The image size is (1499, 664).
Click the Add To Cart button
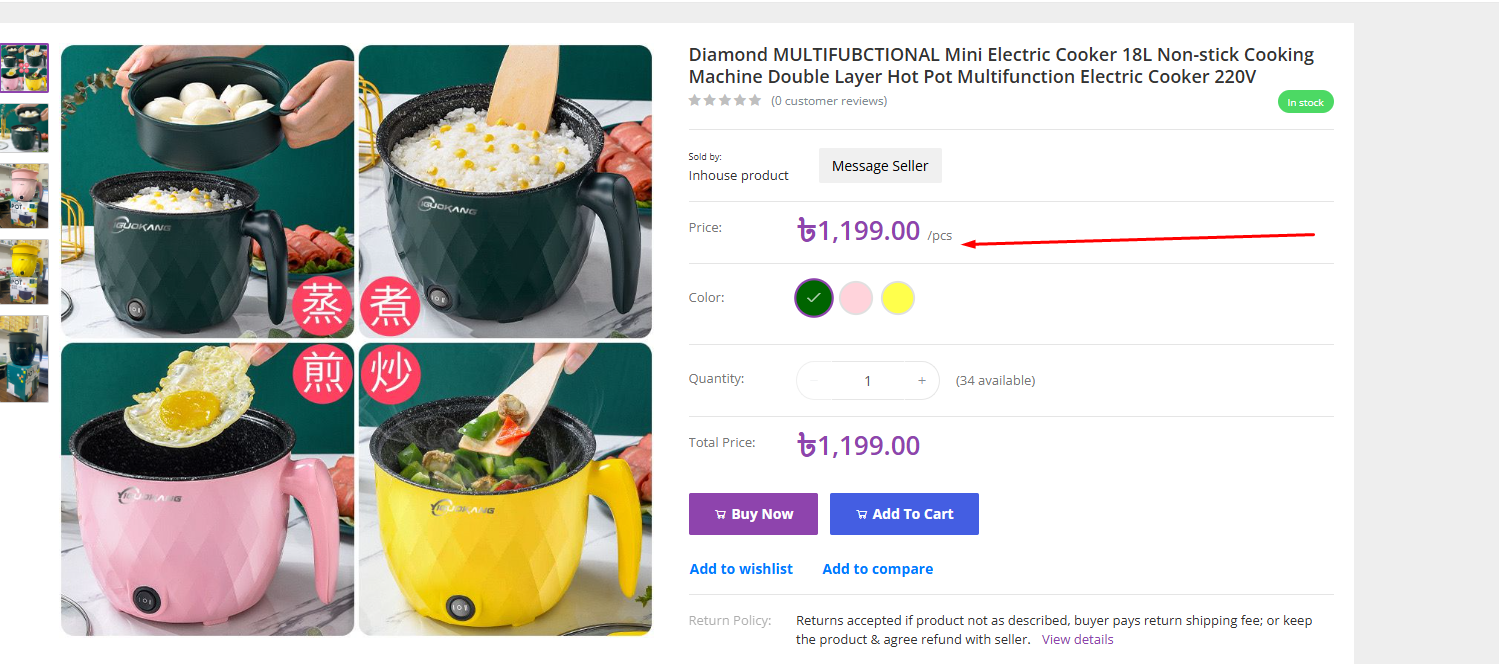click(904, 514)
